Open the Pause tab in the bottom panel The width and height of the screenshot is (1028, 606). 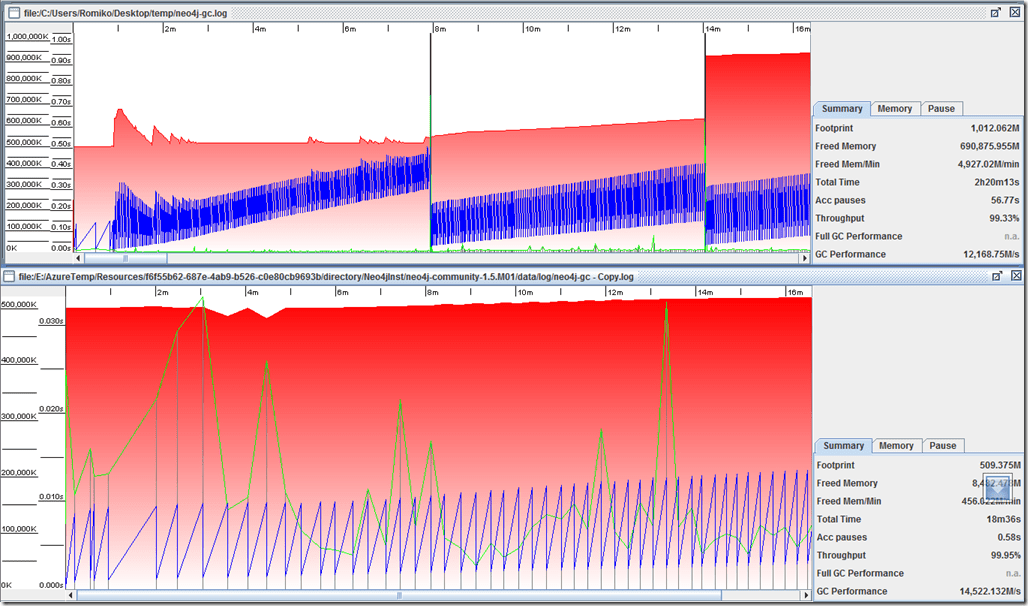tap(942, 446)
